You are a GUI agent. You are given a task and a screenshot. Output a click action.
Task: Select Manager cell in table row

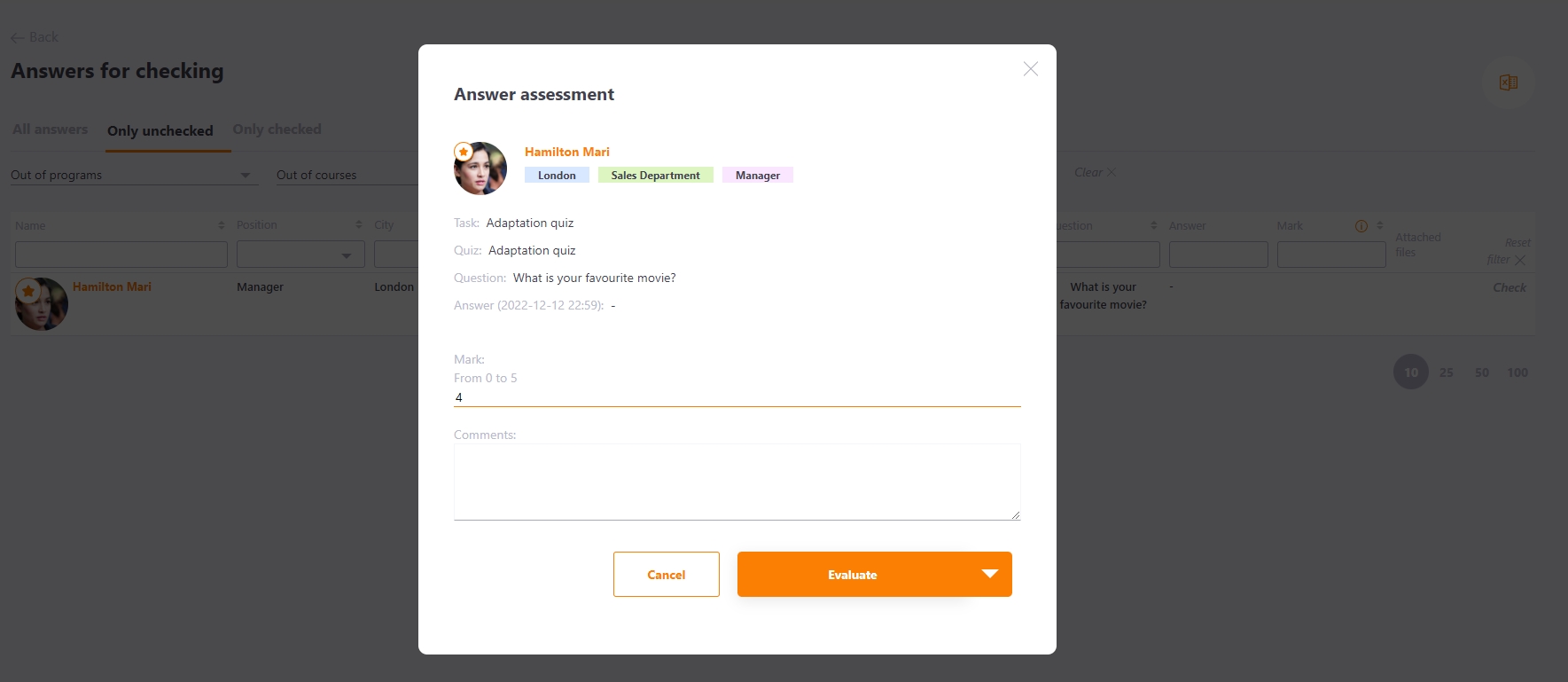(x=260, y=287)
